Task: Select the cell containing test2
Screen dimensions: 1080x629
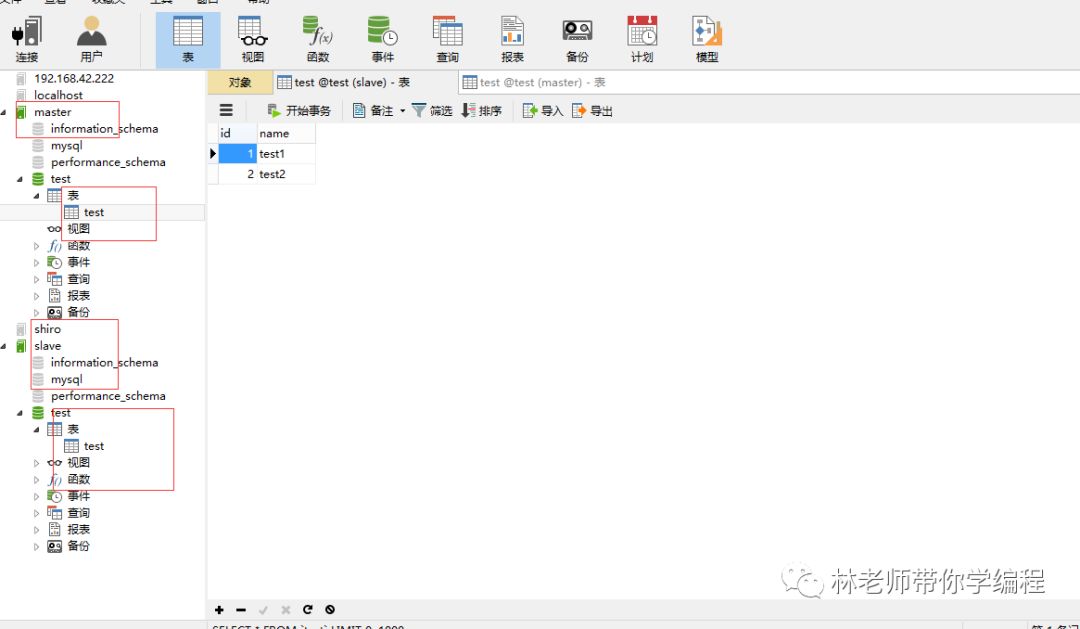Action: tap(287, 174)
